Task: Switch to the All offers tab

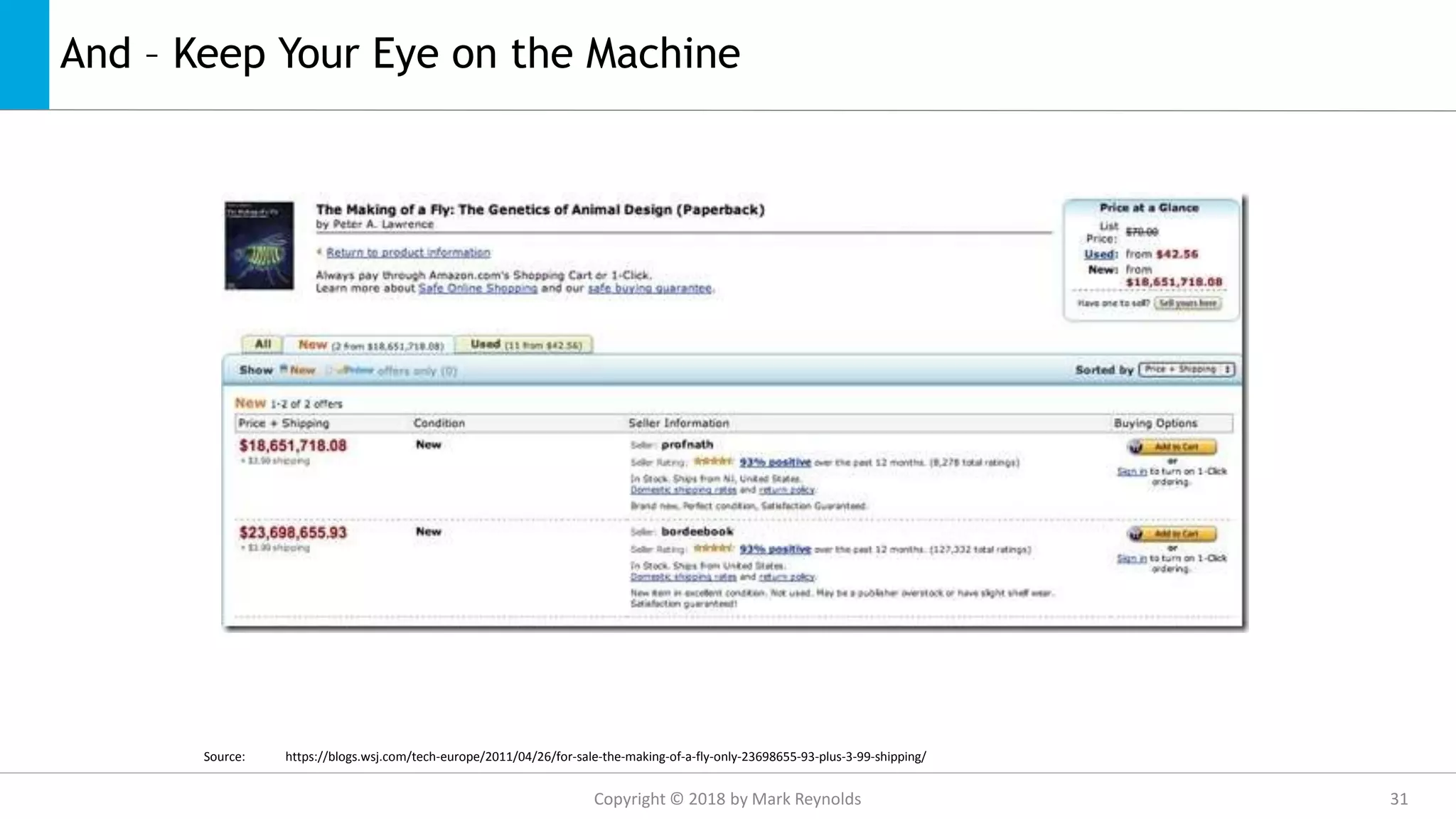Action: coord(262,344)
